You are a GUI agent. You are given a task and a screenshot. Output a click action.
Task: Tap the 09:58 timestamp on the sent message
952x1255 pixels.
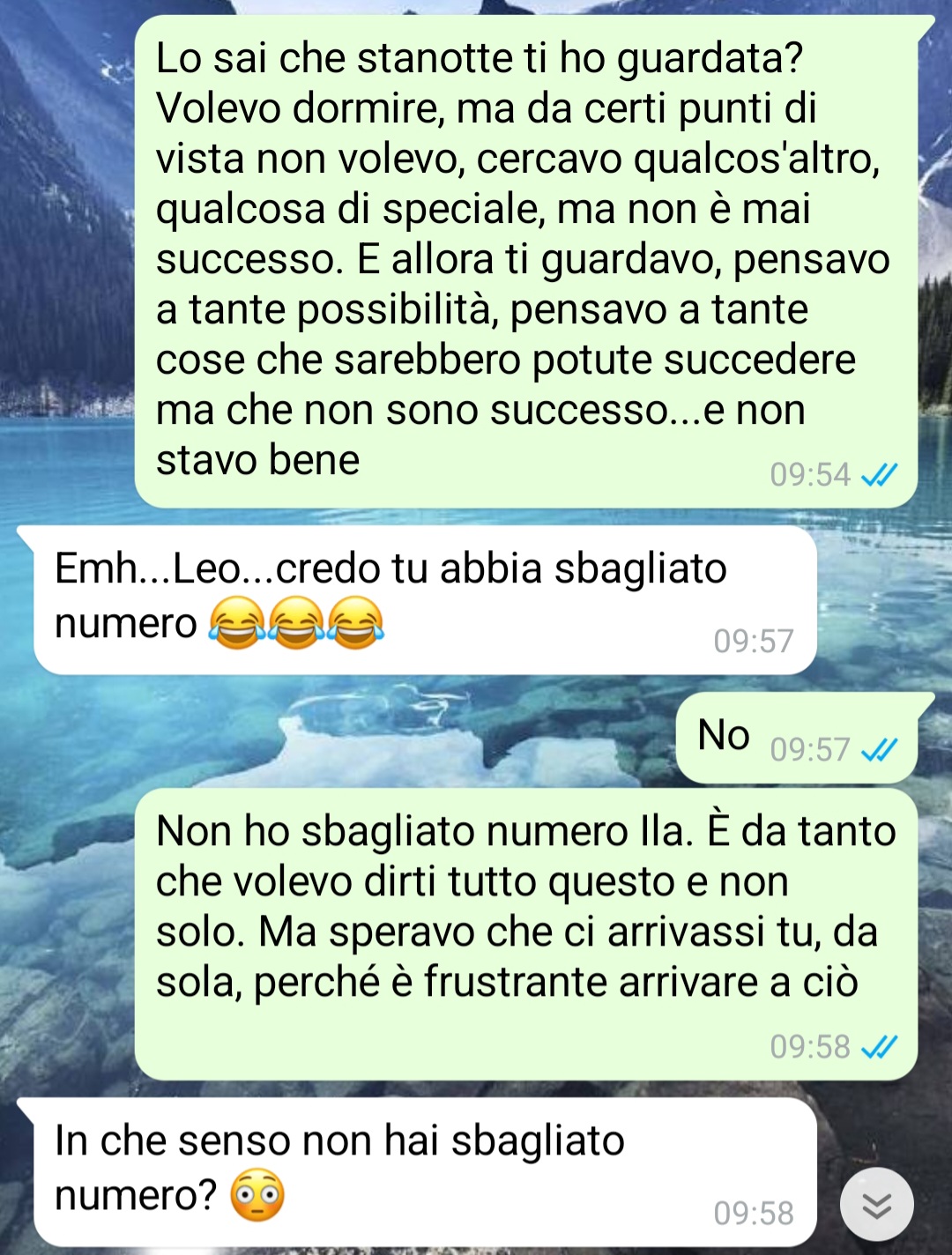click(x=809, y=1047)
